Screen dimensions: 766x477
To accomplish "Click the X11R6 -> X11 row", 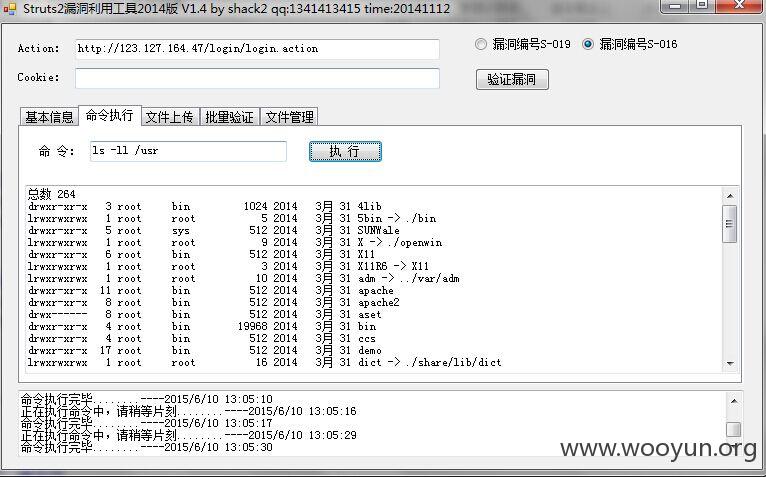I will coord(228,266).
